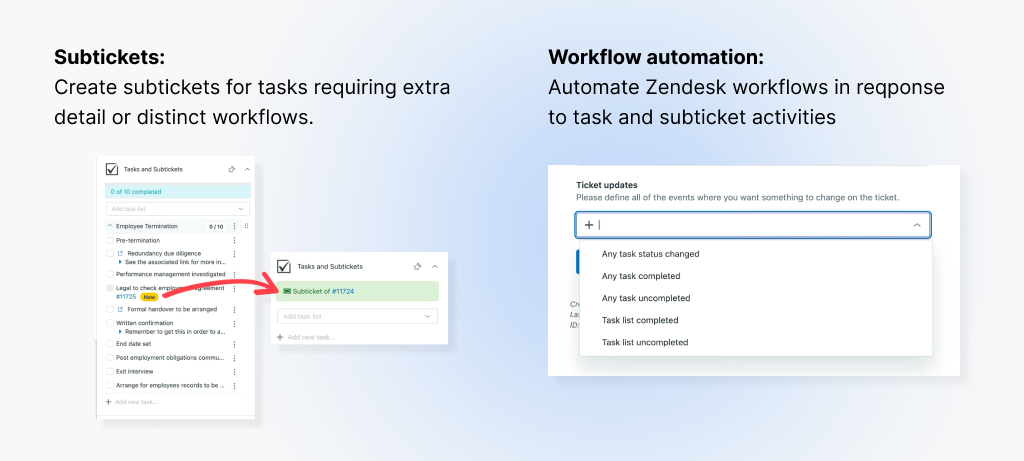Choose 'Task list uncompleted' from the list
Image resolution: width=1024 pixels, height=461 pixels.
click(x=645, y=342)
